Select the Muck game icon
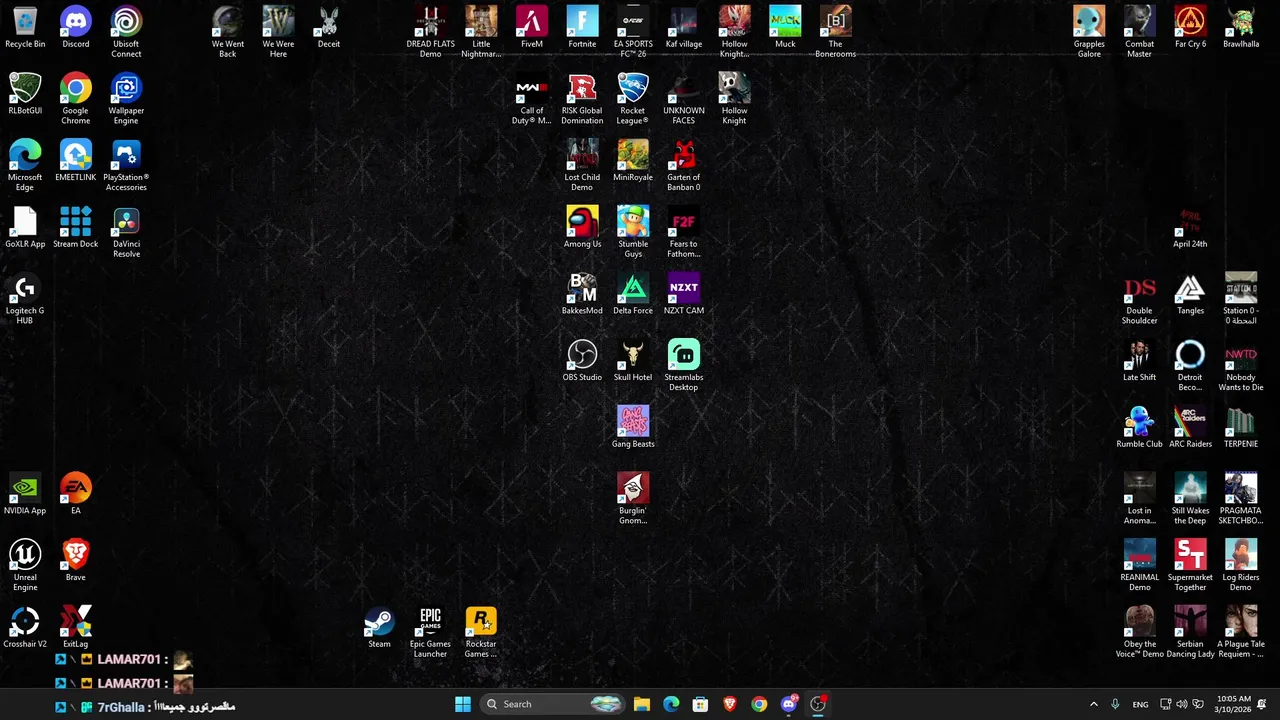The width and height of the screenshot is (1280, 720). tap(785, 28)
